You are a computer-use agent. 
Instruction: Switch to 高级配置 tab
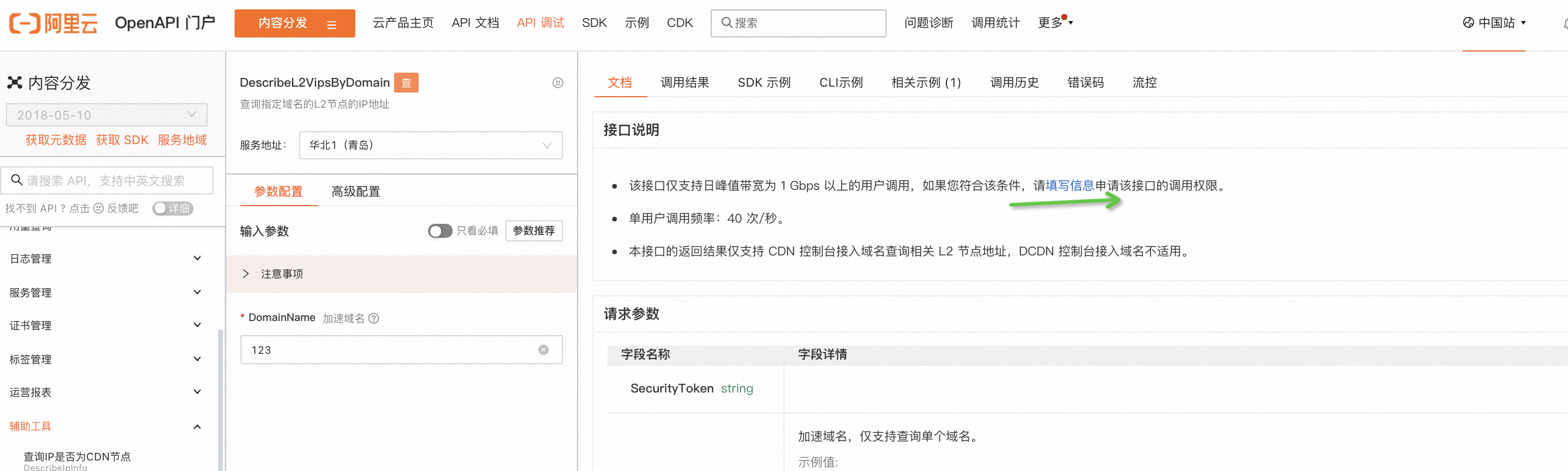(x=355, y=192)
